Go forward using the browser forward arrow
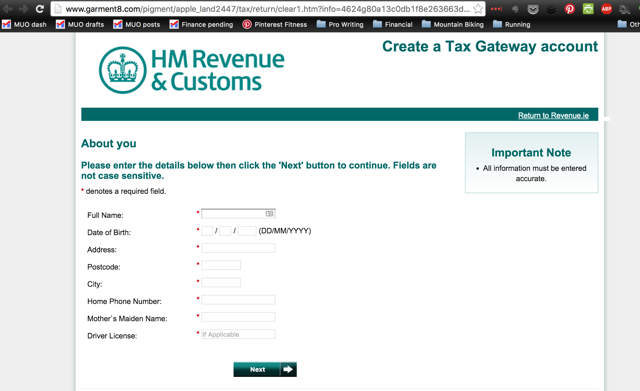Image resolution: width=640 pixels, height=391 pixels. pos(23,9)
